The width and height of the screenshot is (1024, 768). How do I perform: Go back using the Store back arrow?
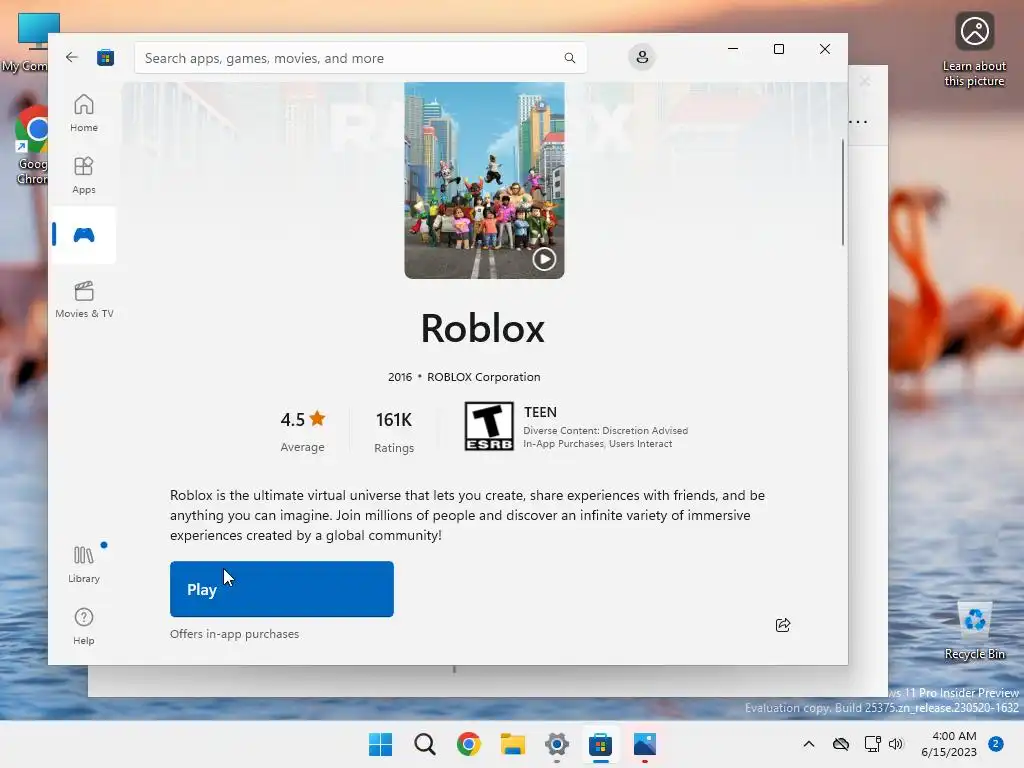pos(72,57)
